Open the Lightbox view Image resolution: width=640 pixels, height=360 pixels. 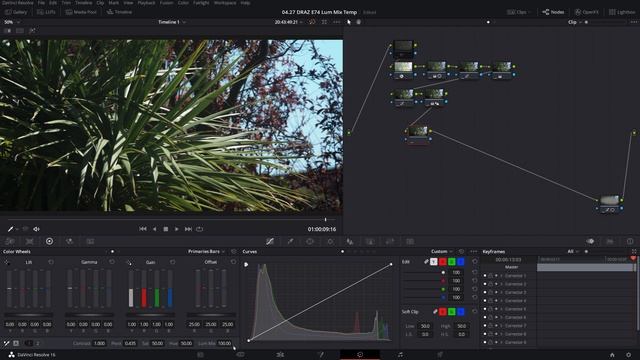coord(622,12)
